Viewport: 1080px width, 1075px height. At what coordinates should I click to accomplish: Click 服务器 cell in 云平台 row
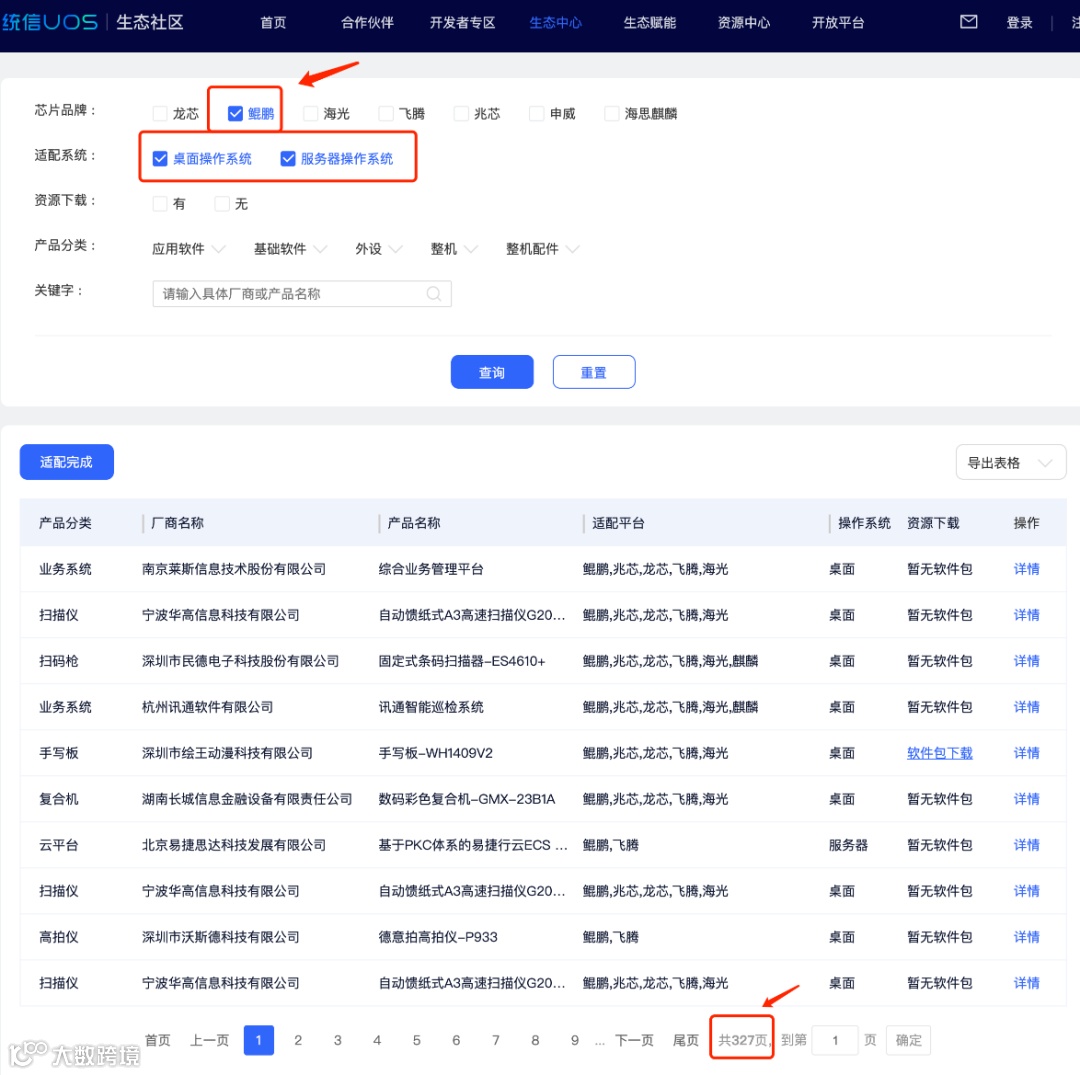tap(848, 845)
